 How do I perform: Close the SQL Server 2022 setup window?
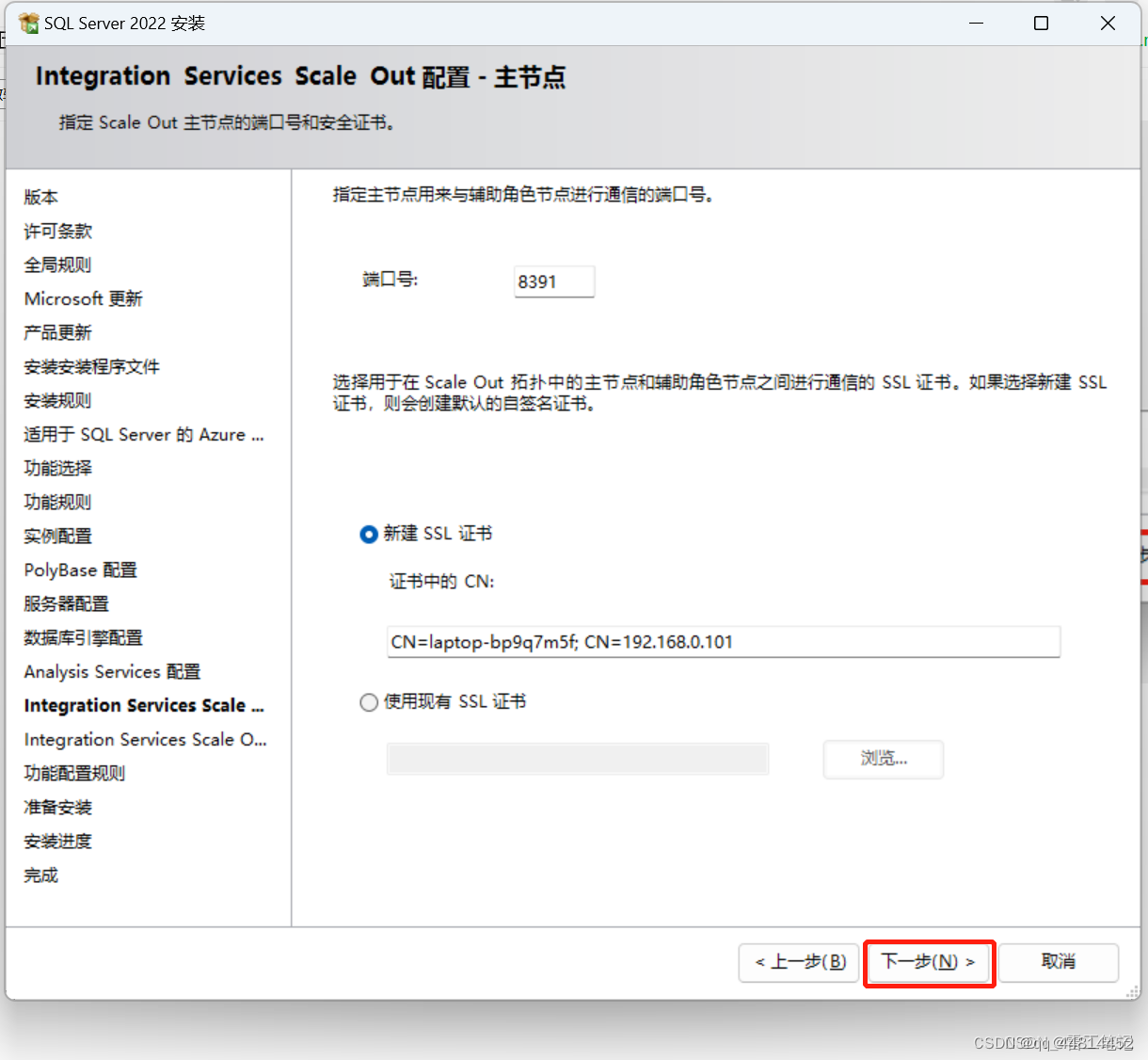(1108, 23)
